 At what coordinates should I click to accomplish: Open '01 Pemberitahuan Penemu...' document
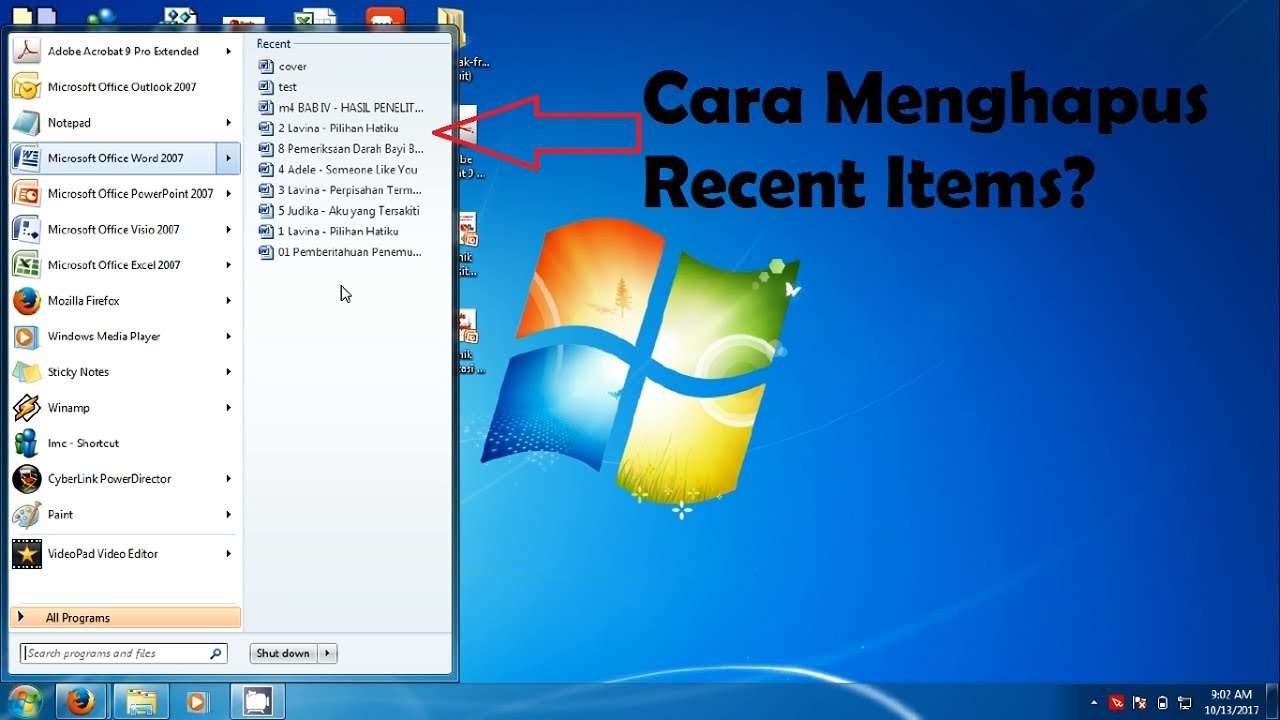click(340, 252)
